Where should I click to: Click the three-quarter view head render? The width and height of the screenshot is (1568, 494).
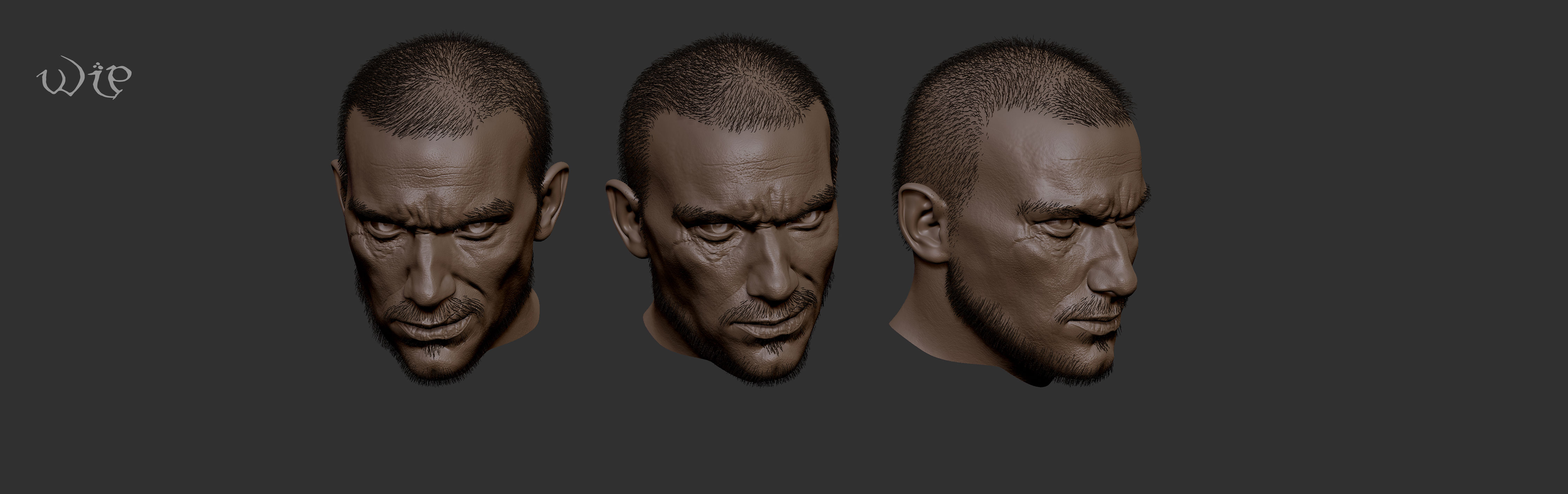pyautogui.click(x=723, y=210)
